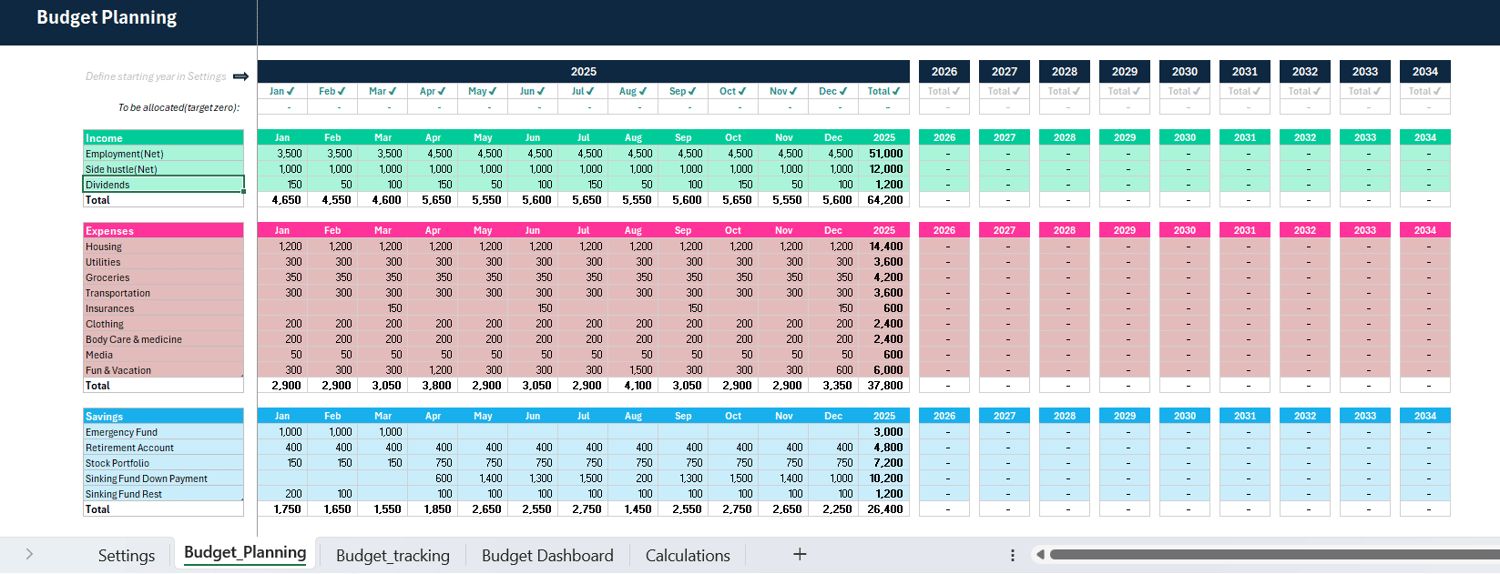Select the 'Feb ✓' status cell
This screenshot has width=1500, height=574.
[x=332, y=91]
